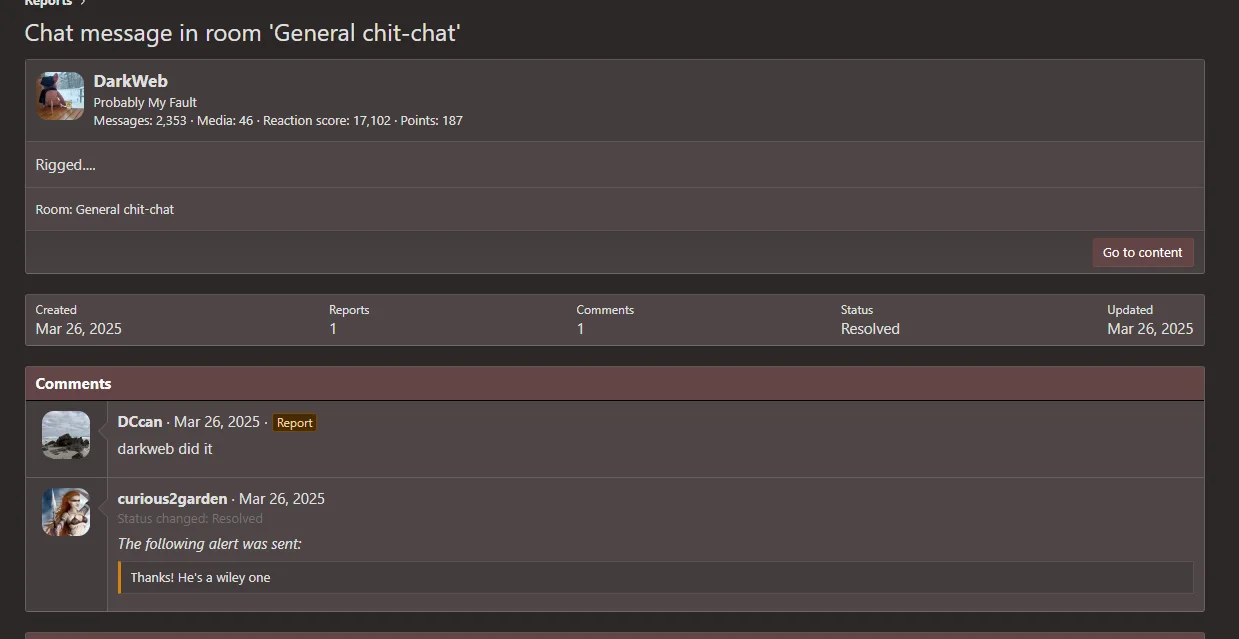
Task: Click DCcan's comment date Mar 26, 2025
Action: point(217,422)
